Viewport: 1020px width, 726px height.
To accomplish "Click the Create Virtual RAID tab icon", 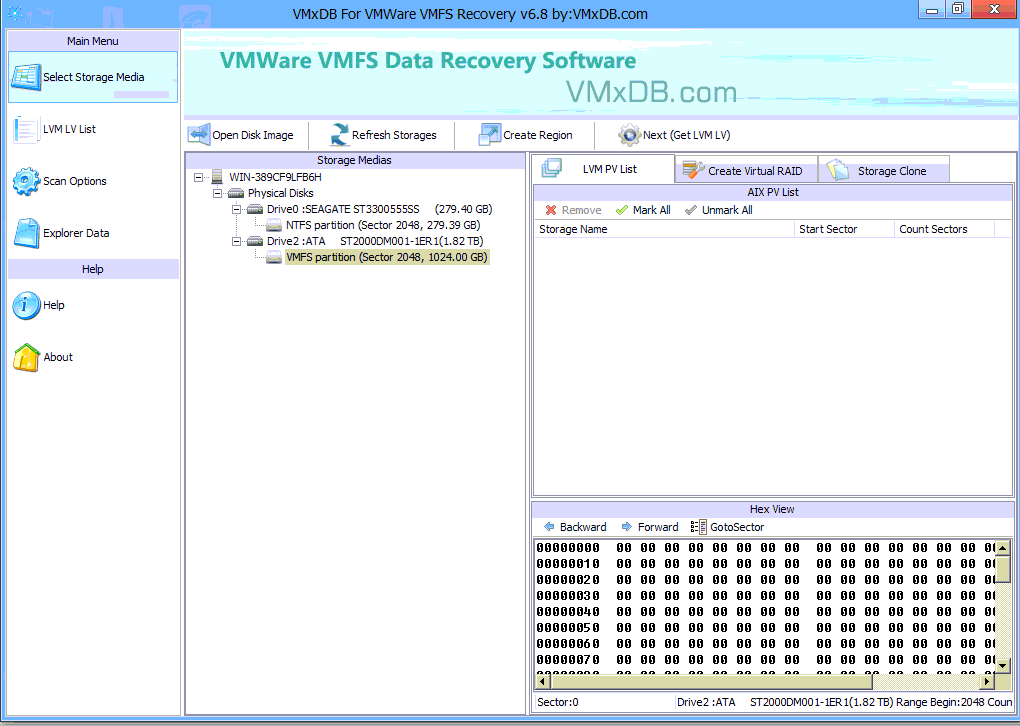I will [x=693, y=170].
